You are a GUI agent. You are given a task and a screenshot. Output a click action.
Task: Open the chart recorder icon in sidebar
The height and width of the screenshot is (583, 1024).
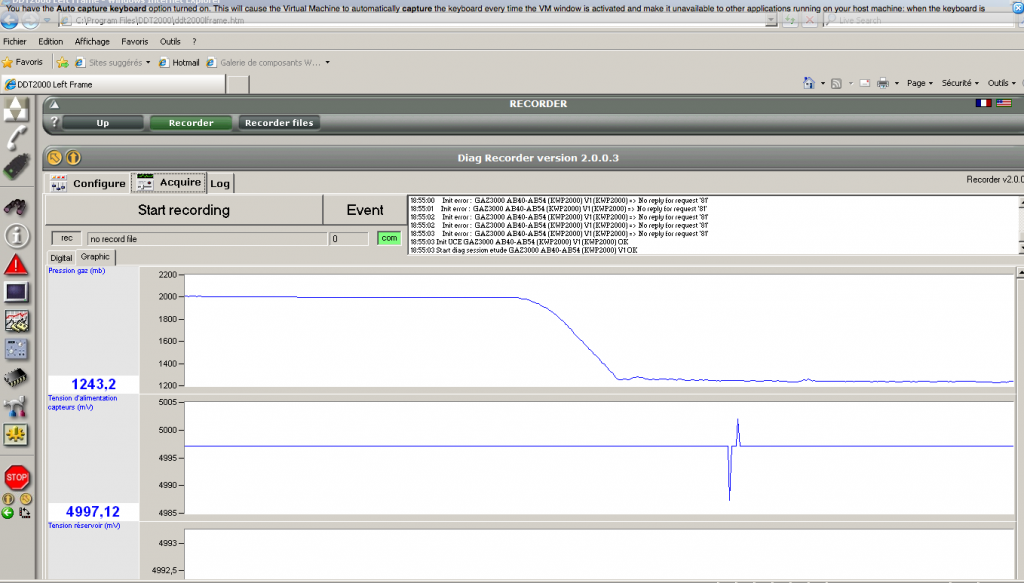[x=16, y=321]
